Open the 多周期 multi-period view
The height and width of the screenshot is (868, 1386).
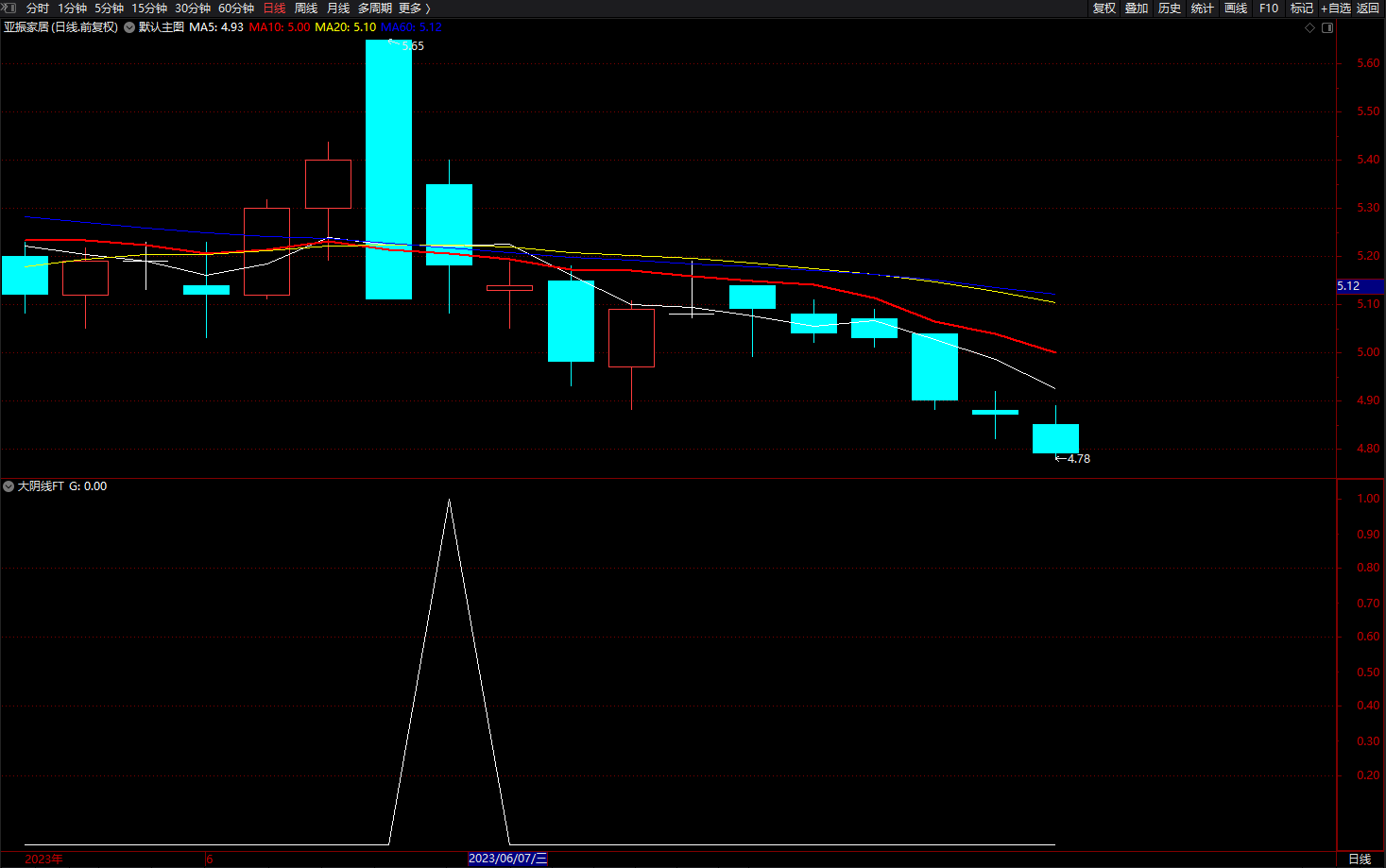pos(375,9)
